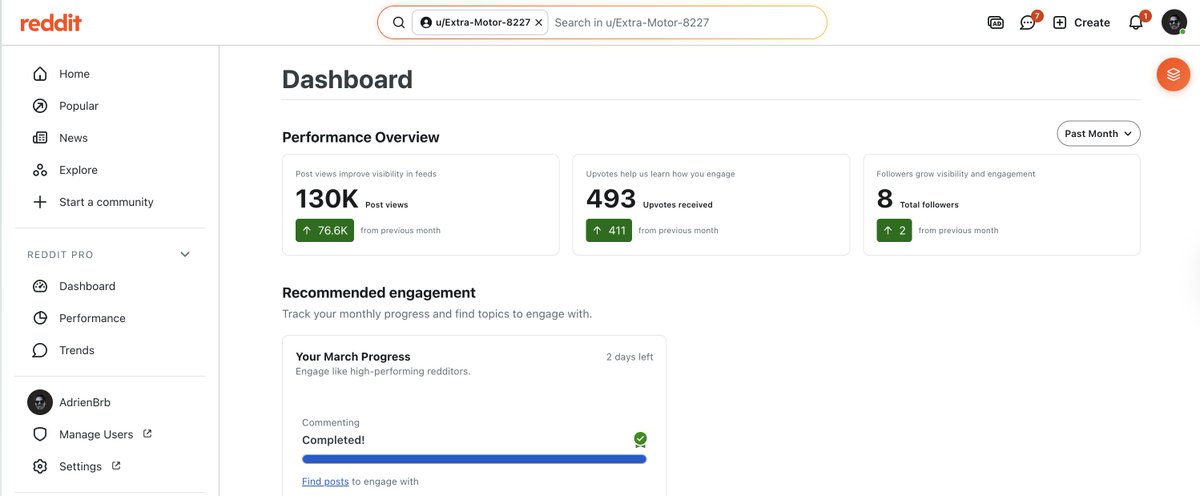Click the green completed checkmark badge

pyautogui.click(x=640, y=439)
